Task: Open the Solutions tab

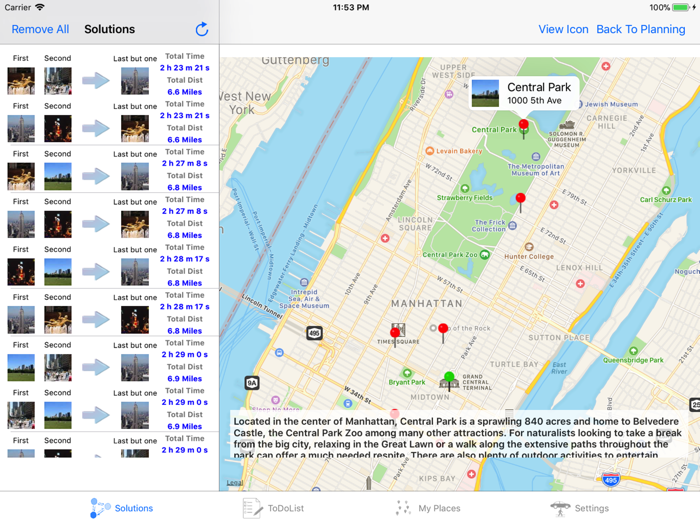Action: coord(122,508)
